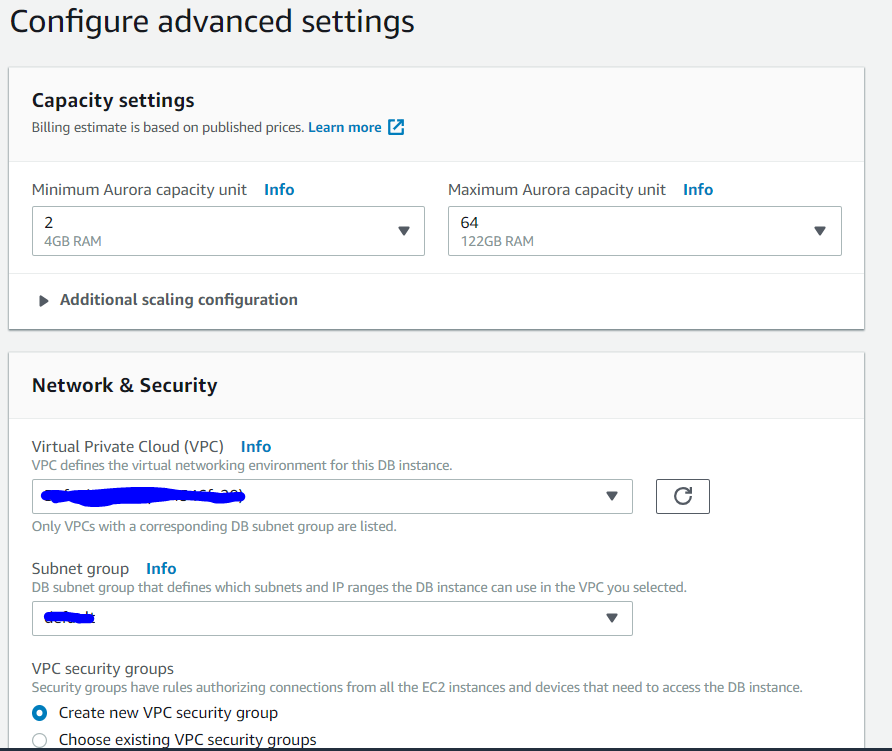
Task: Open Info for Maximum Aurora capacity unit
Action: (x=697, y=189)
